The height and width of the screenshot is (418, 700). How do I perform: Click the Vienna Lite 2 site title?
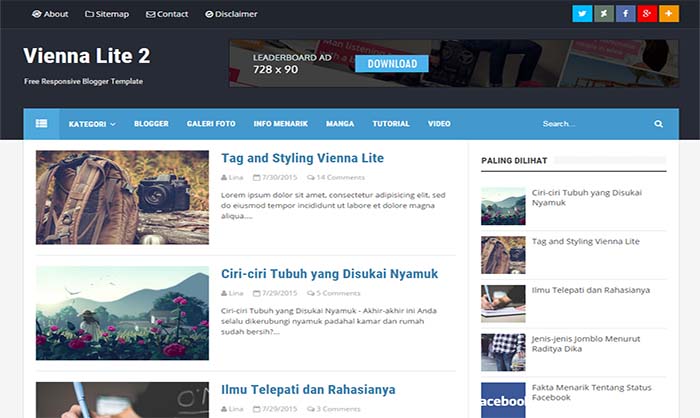point(87,56)
